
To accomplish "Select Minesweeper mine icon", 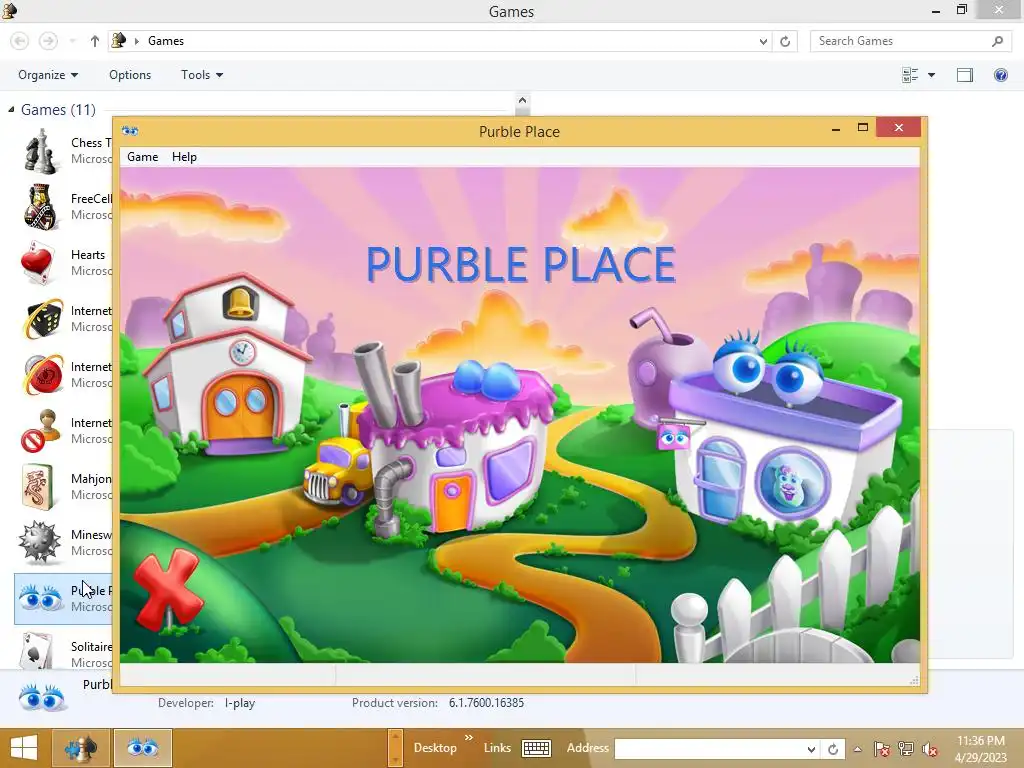I will (39, 543).
